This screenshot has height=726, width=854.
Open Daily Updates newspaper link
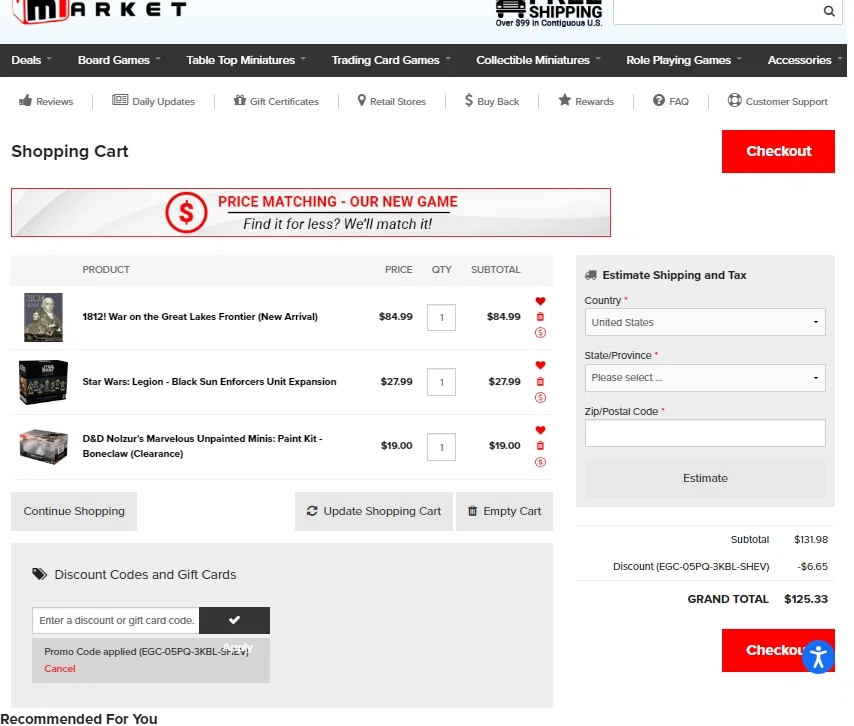(153, 101)
